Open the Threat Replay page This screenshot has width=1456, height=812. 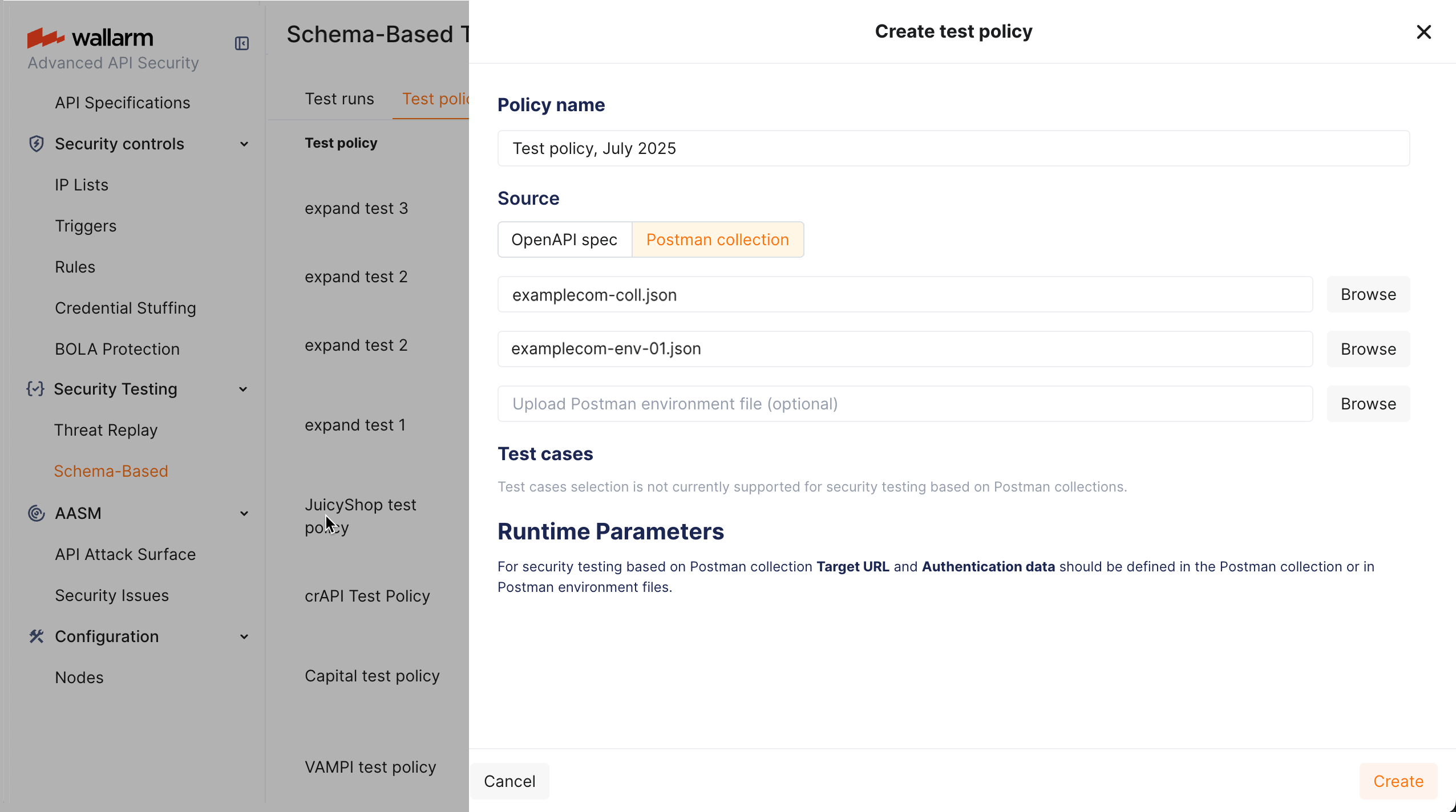click(x=106, y=430)
